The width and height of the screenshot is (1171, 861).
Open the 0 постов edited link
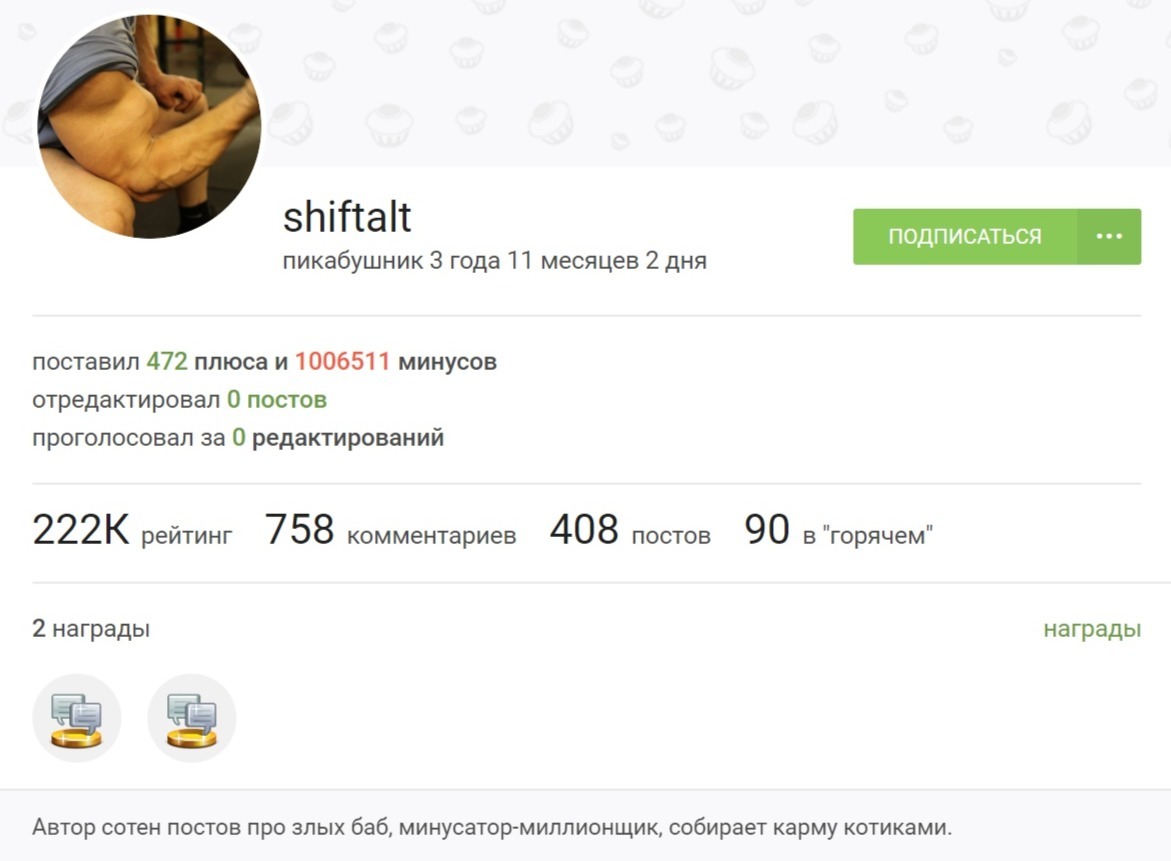[x=277, y=400]
